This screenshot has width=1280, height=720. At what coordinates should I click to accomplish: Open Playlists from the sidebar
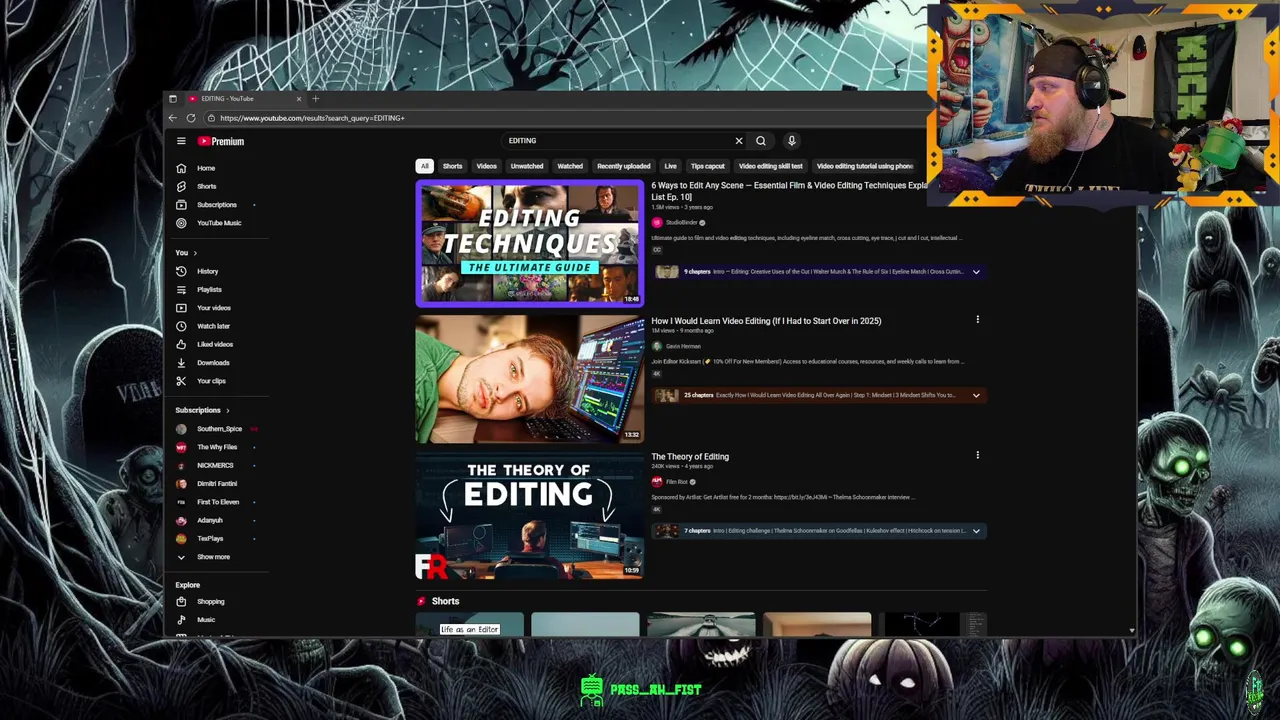209,290
